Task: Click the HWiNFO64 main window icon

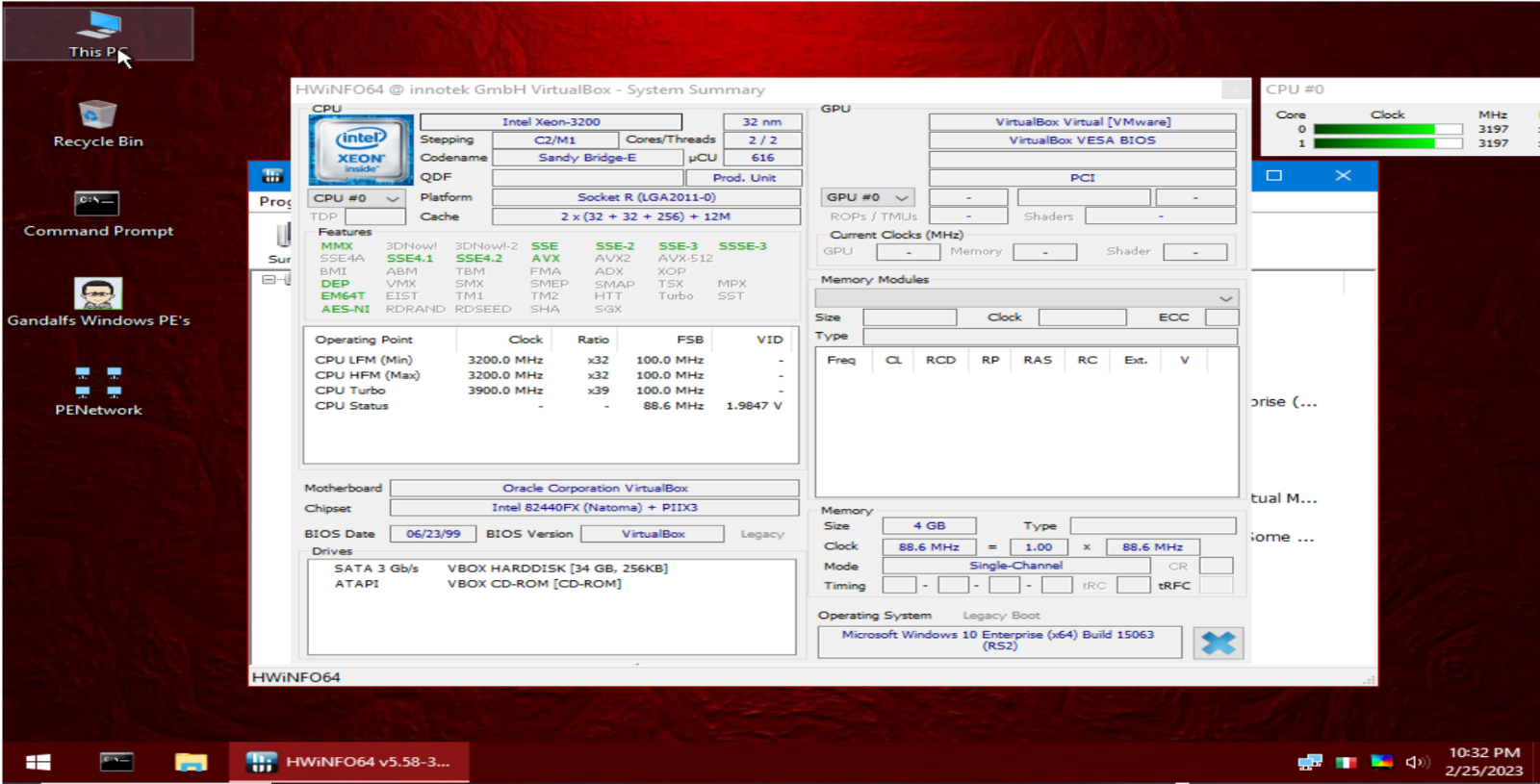Action: coord(272,176)
